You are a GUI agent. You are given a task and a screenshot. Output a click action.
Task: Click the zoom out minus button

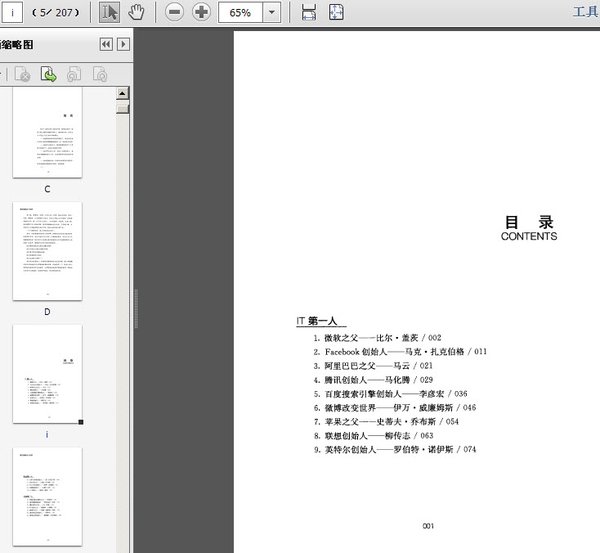click(174, 13)
